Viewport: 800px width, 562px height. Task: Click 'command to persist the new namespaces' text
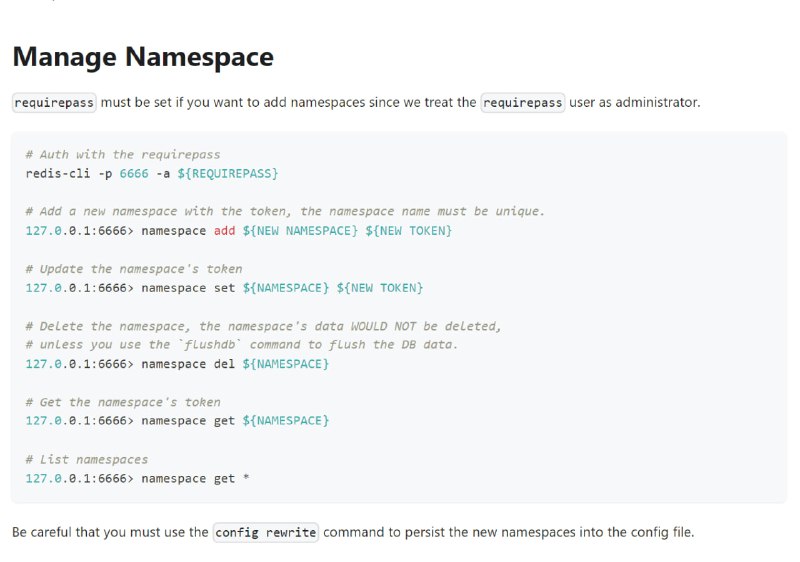pyautogui.click(x=449, y=532)
